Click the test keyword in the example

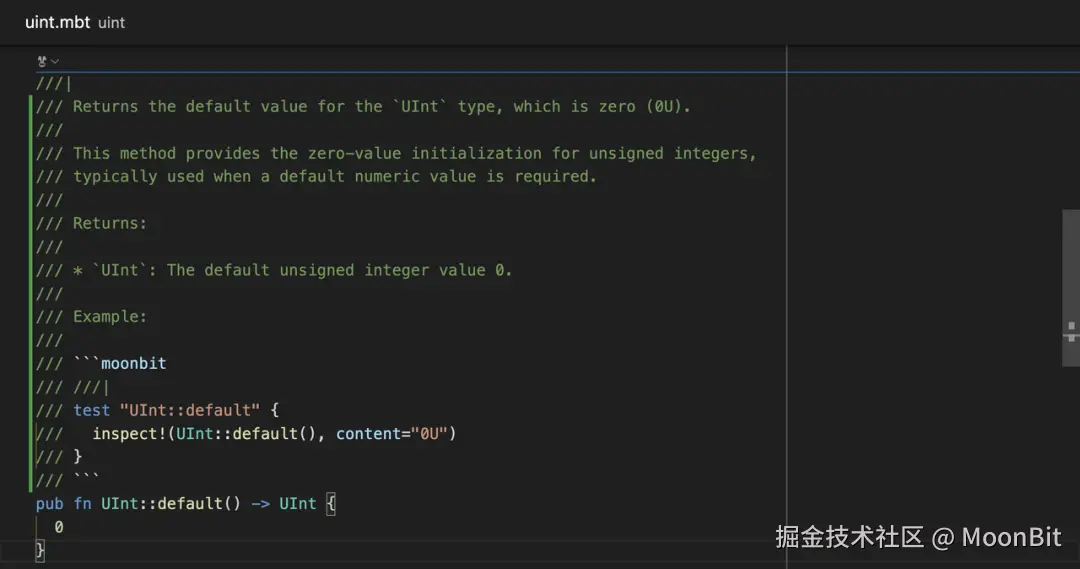coord(92,410)
